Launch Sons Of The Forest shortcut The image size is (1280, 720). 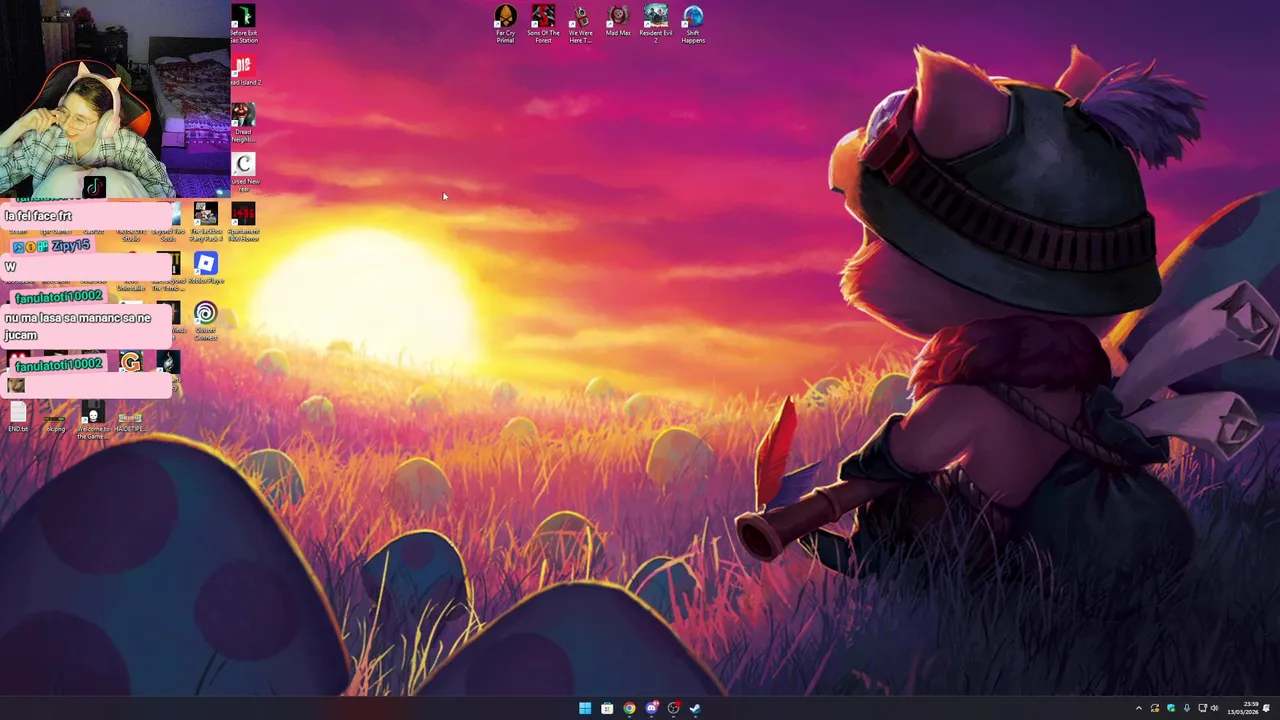[543, 24]
